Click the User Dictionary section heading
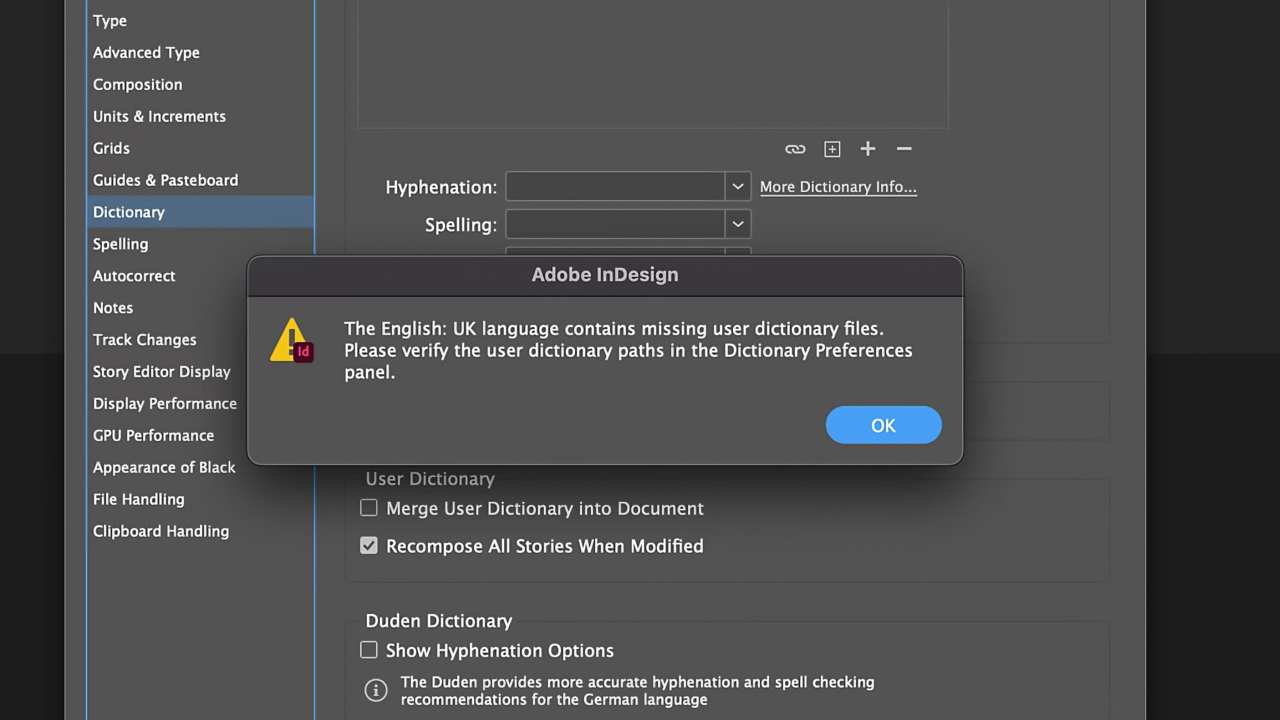This screenshot has width=1280, height=720. coord(430,479)
